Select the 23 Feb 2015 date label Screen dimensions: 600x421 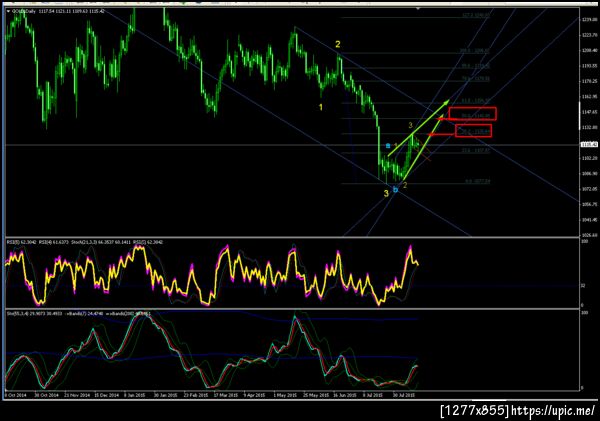pos(196,395)
